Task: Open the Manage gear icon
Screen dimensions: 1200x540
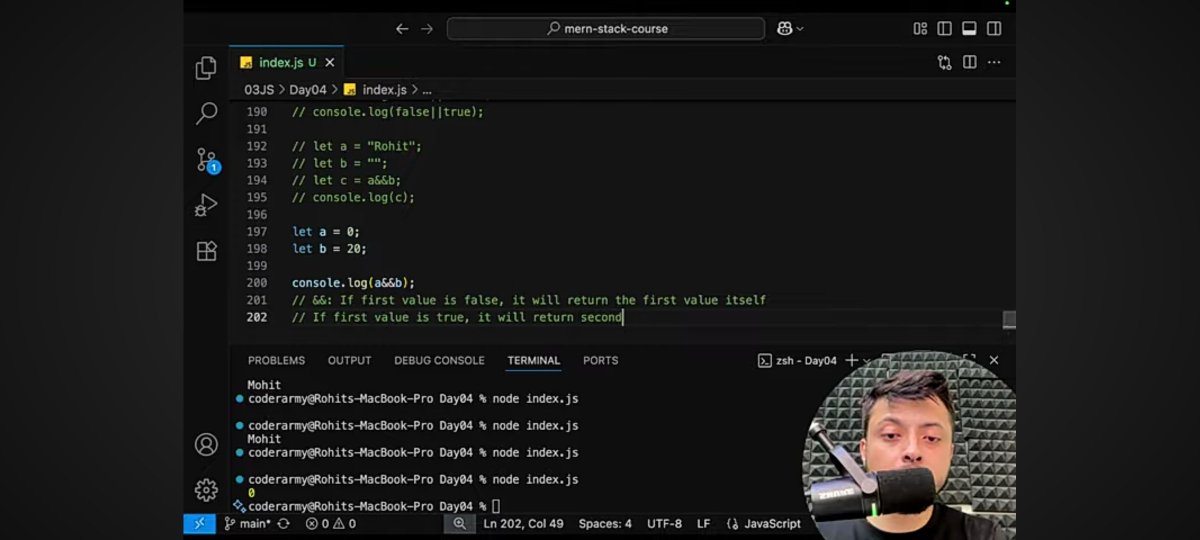Action: pyautogui.click(x=206, y=490)
